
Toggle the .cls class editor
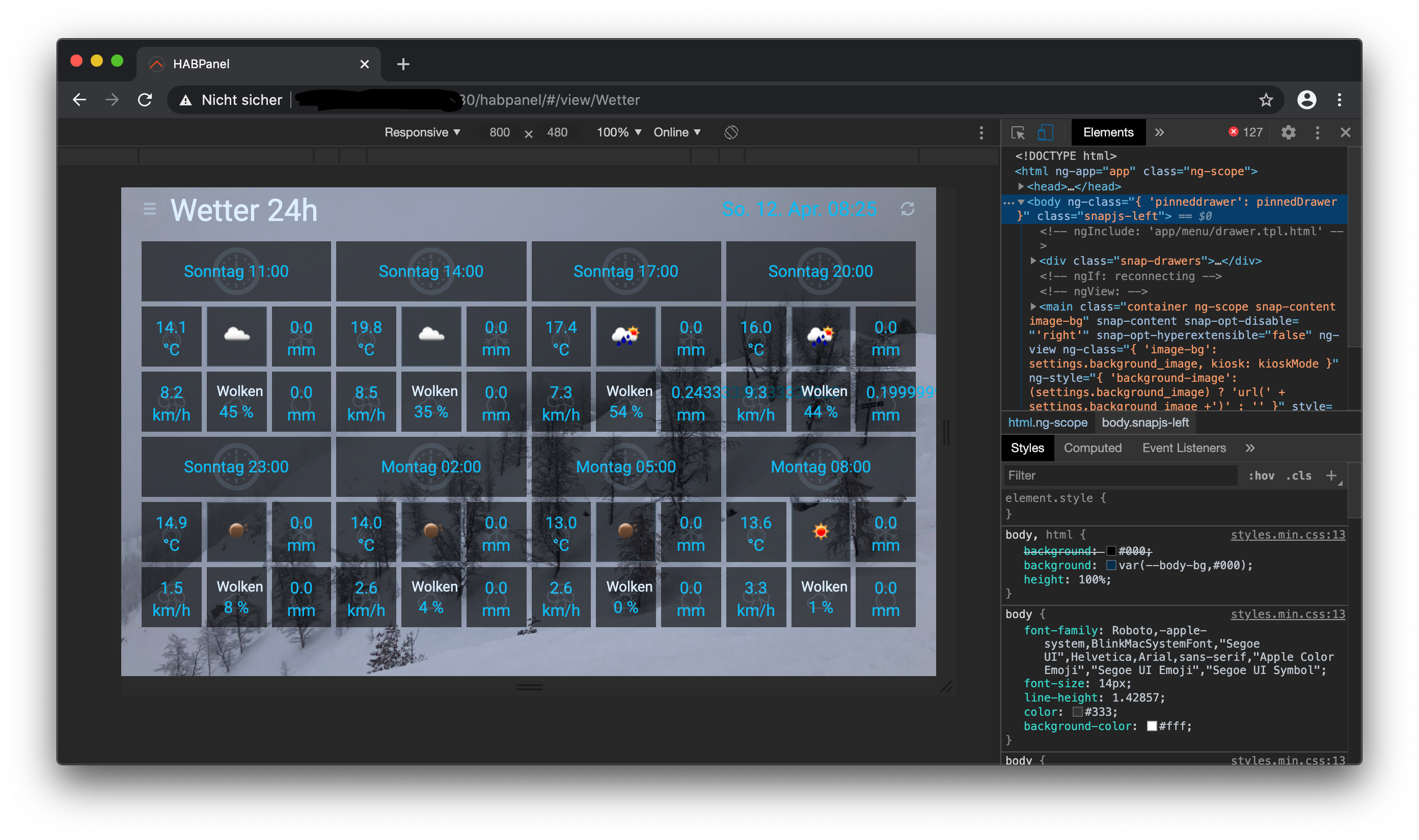1298,475
